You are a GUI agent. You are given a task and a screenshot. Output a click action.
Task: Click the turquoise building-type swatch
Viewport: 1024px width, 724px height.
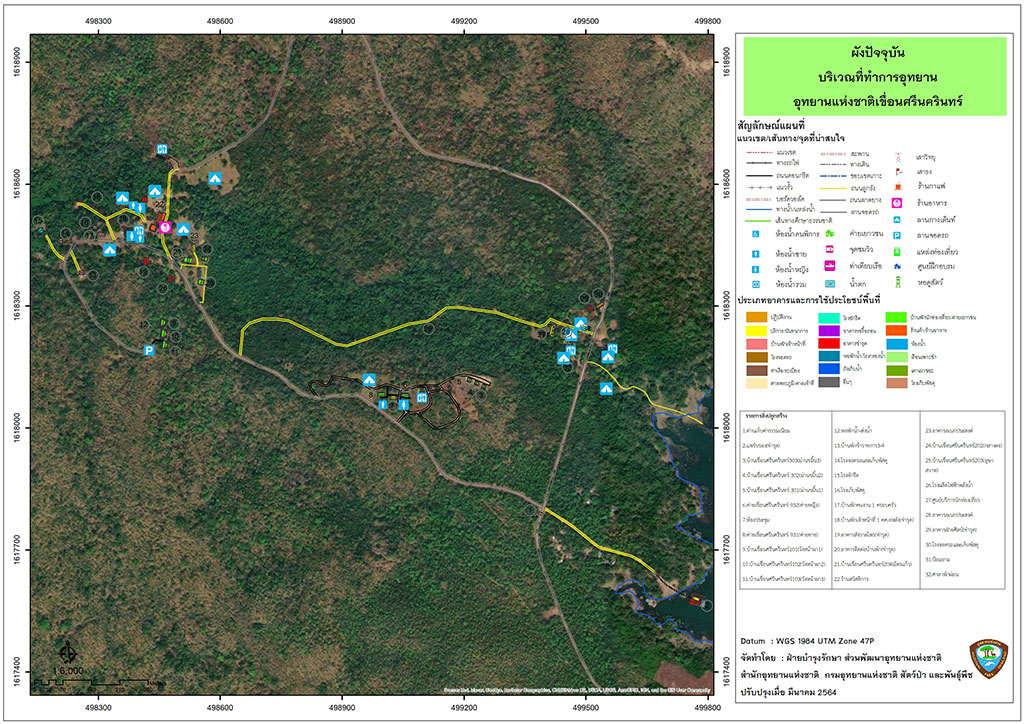point(829,317)
